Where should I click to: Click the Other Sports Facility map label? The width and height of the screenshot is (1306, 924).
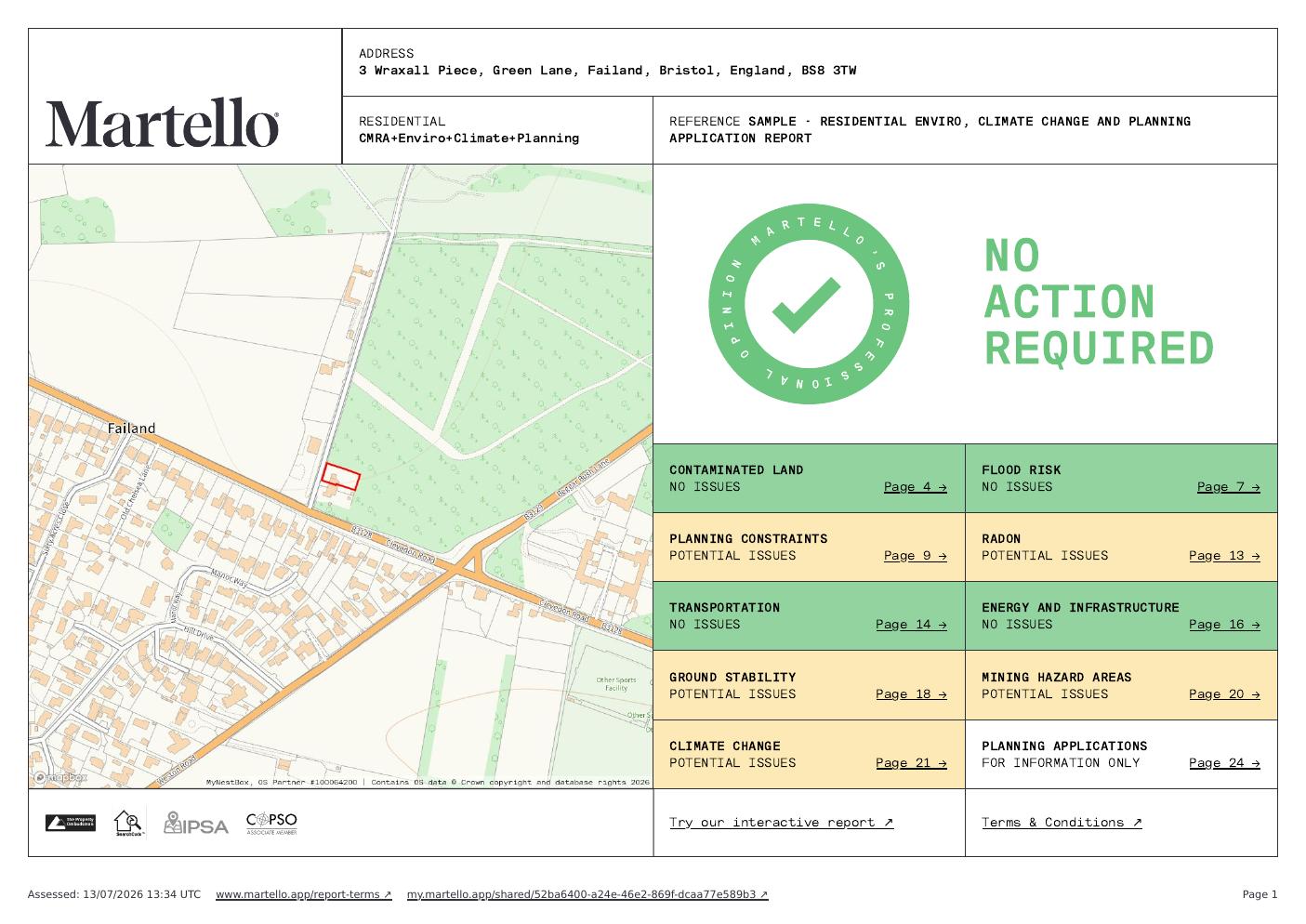pos(616,684)
